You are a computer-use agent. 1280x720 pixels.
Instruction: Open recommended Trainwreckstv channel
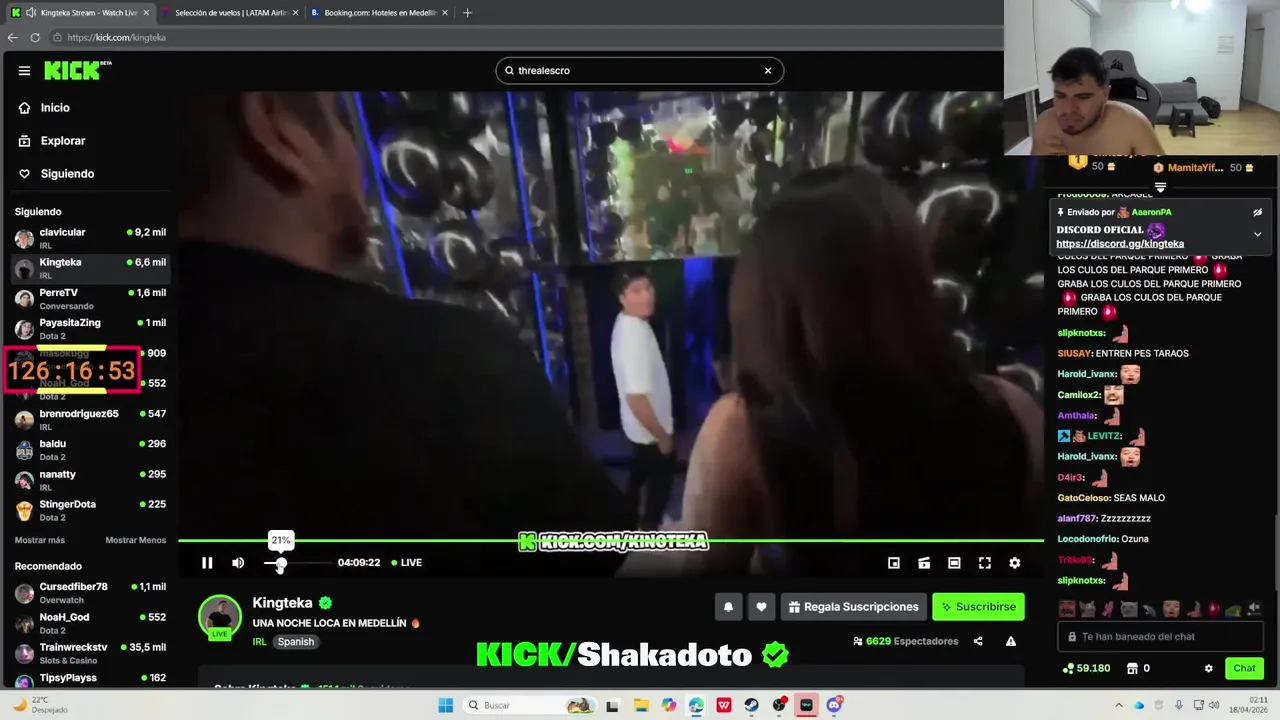90,653
